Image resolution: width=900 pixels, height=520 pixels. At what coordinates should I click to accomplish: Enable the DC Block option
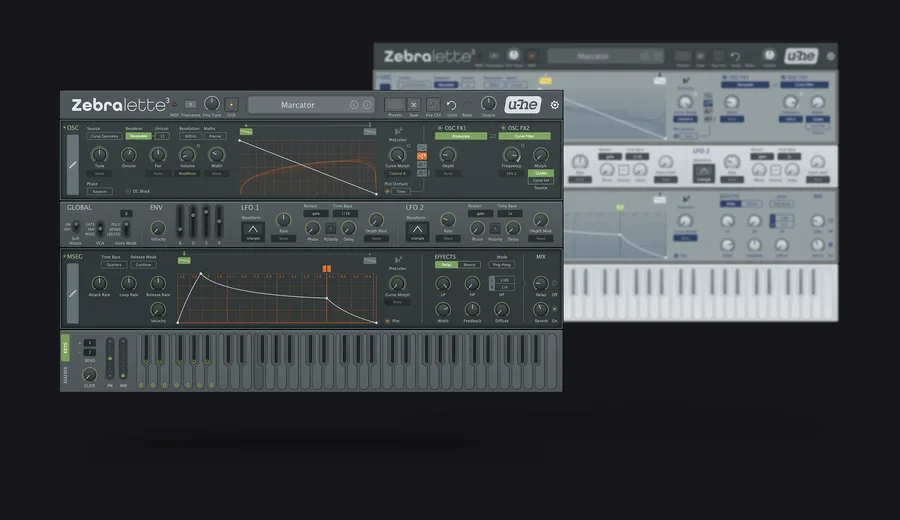[x=127, y=191]
